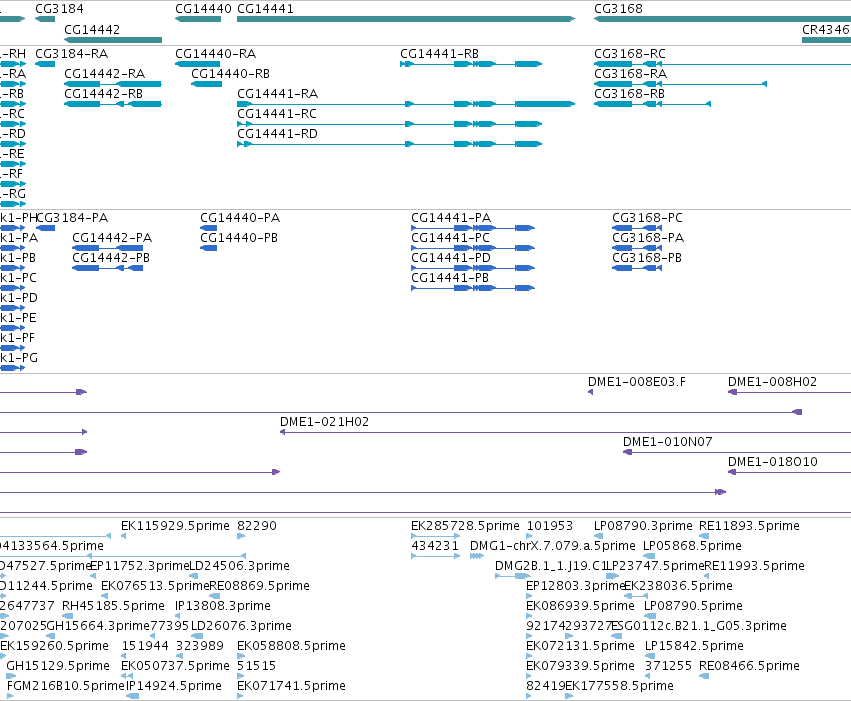Click EST label EK115929.5prime
The image size is (851, 701).
coord(175,526)
